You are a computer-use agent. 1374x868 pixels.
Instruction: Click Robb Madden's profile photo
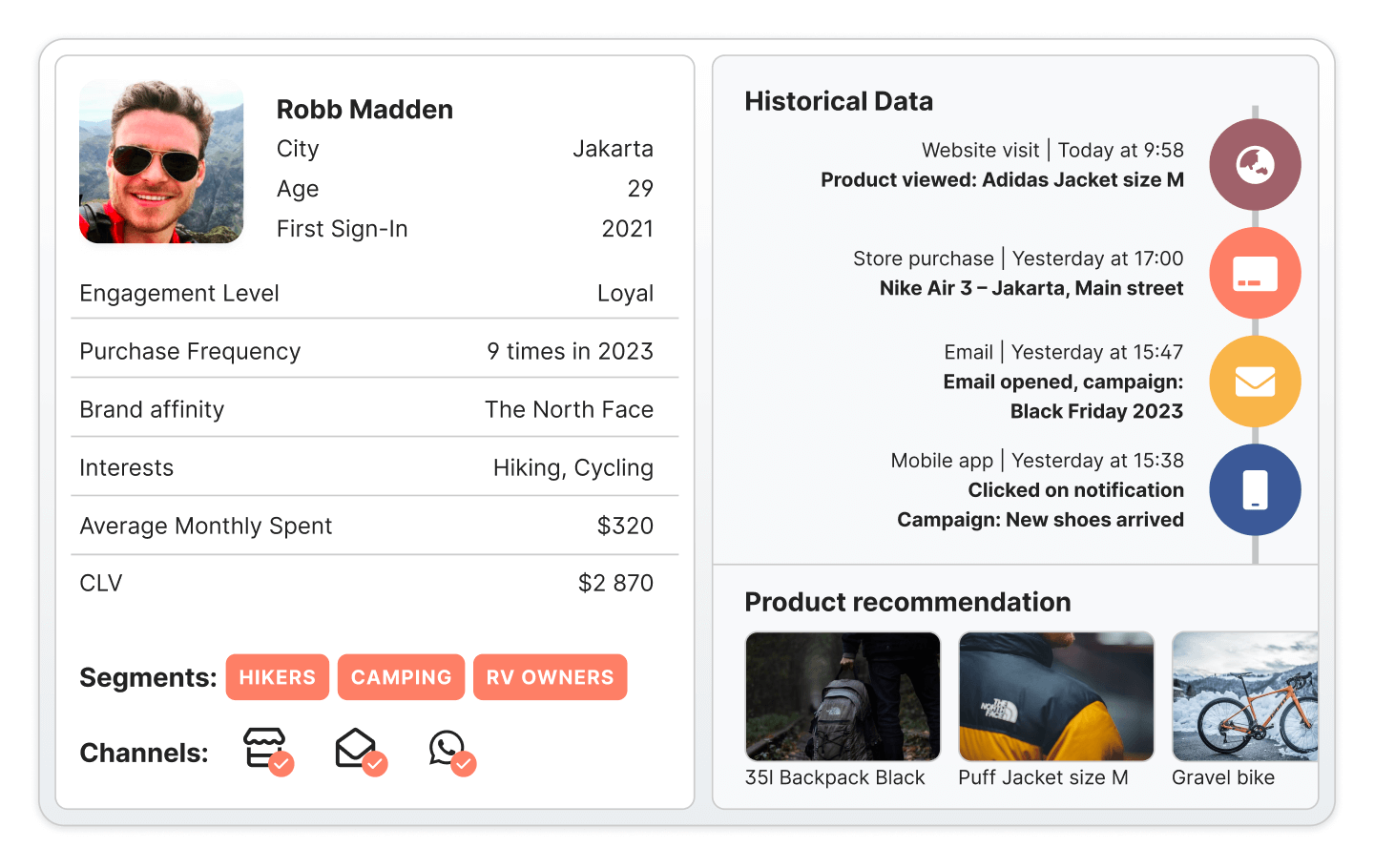(160, 162)
